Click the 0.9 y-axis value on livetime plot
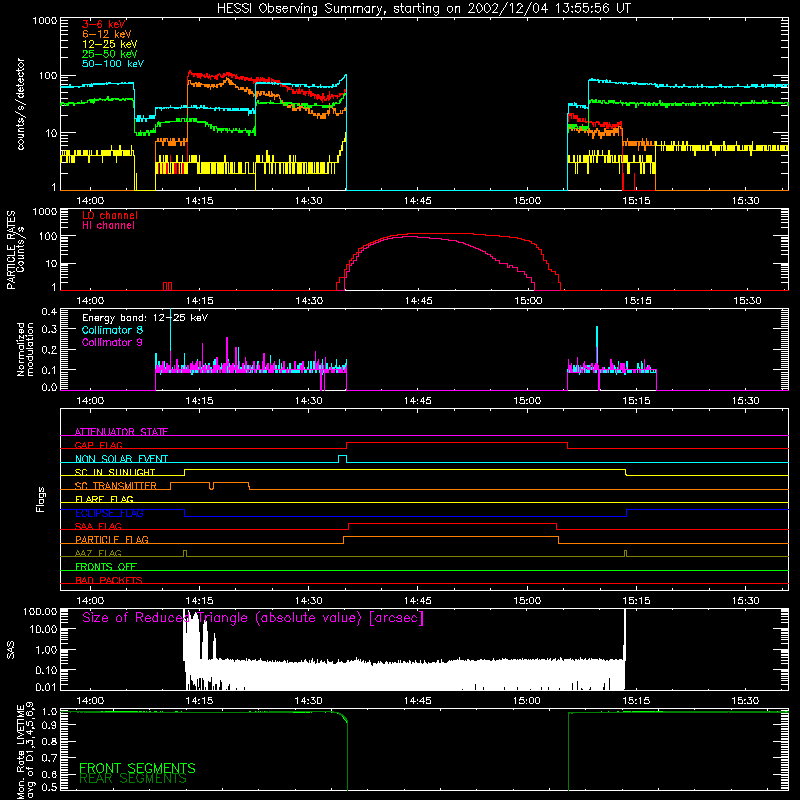The width and height of the screenshot is (800, 800). [x=49, y=726]
